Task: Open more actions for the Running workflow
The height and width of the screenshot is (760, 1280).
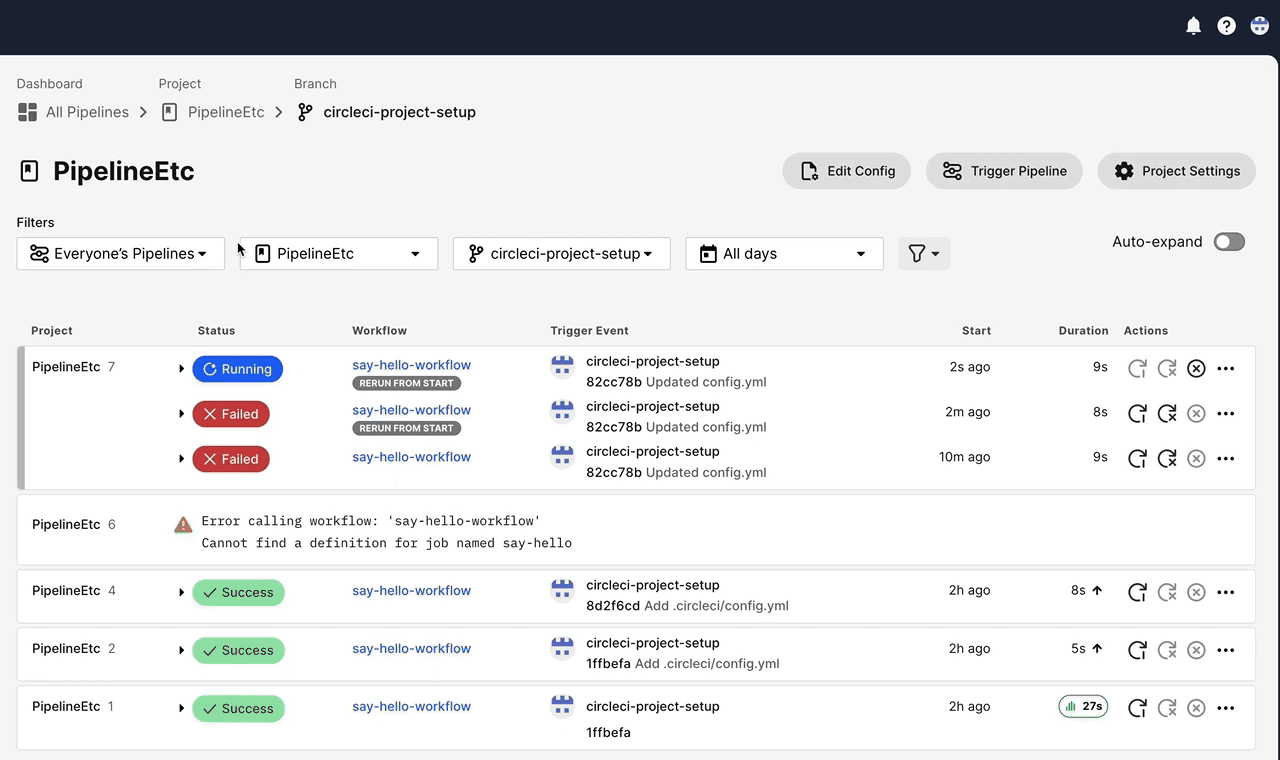Action: (x=1226, y=368)
